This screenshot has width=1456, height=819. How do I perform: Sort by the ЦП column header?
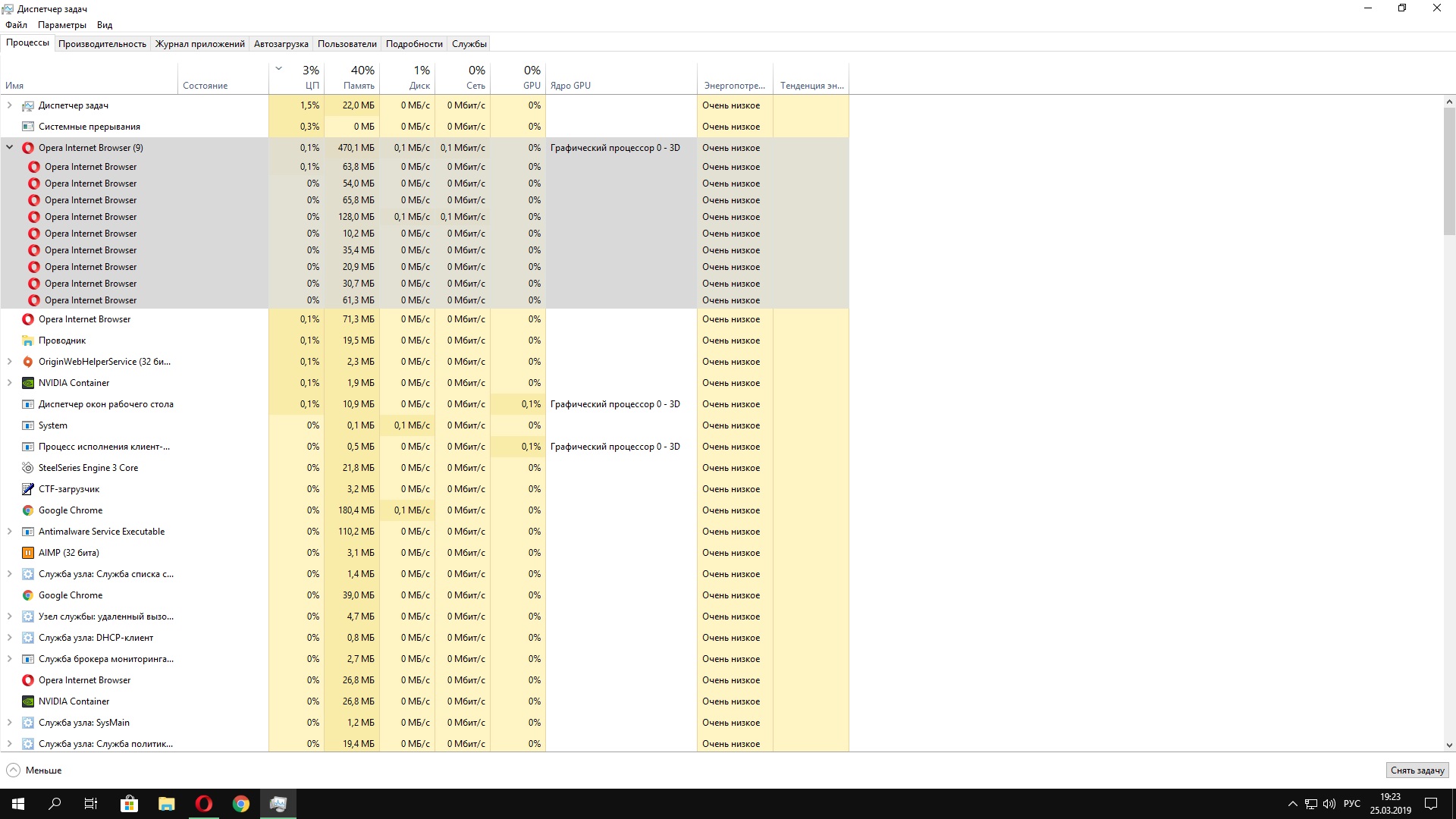coord(297,78)
